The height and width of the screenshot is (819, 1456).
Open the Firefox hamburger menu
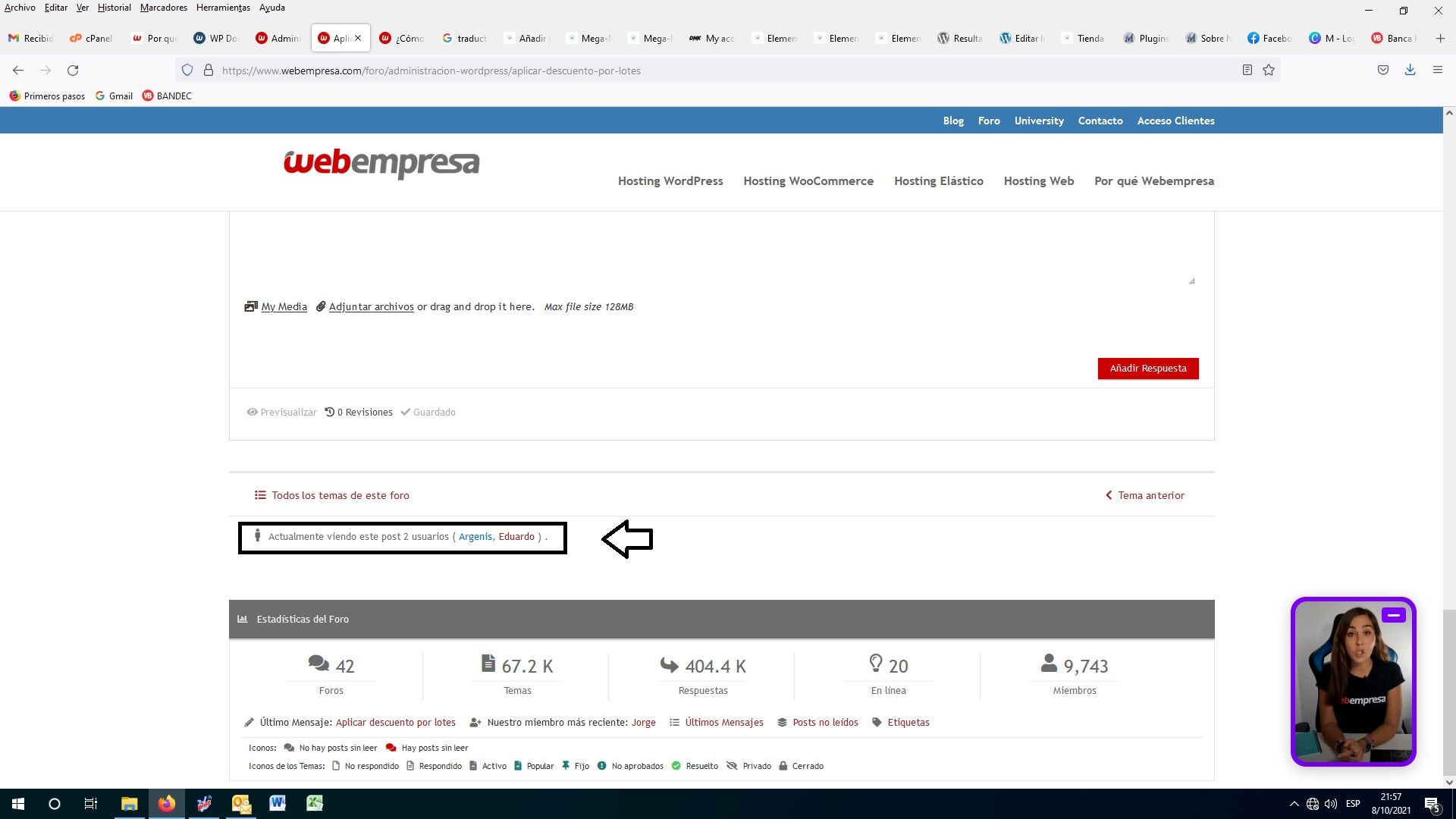tap(1437, 71)
